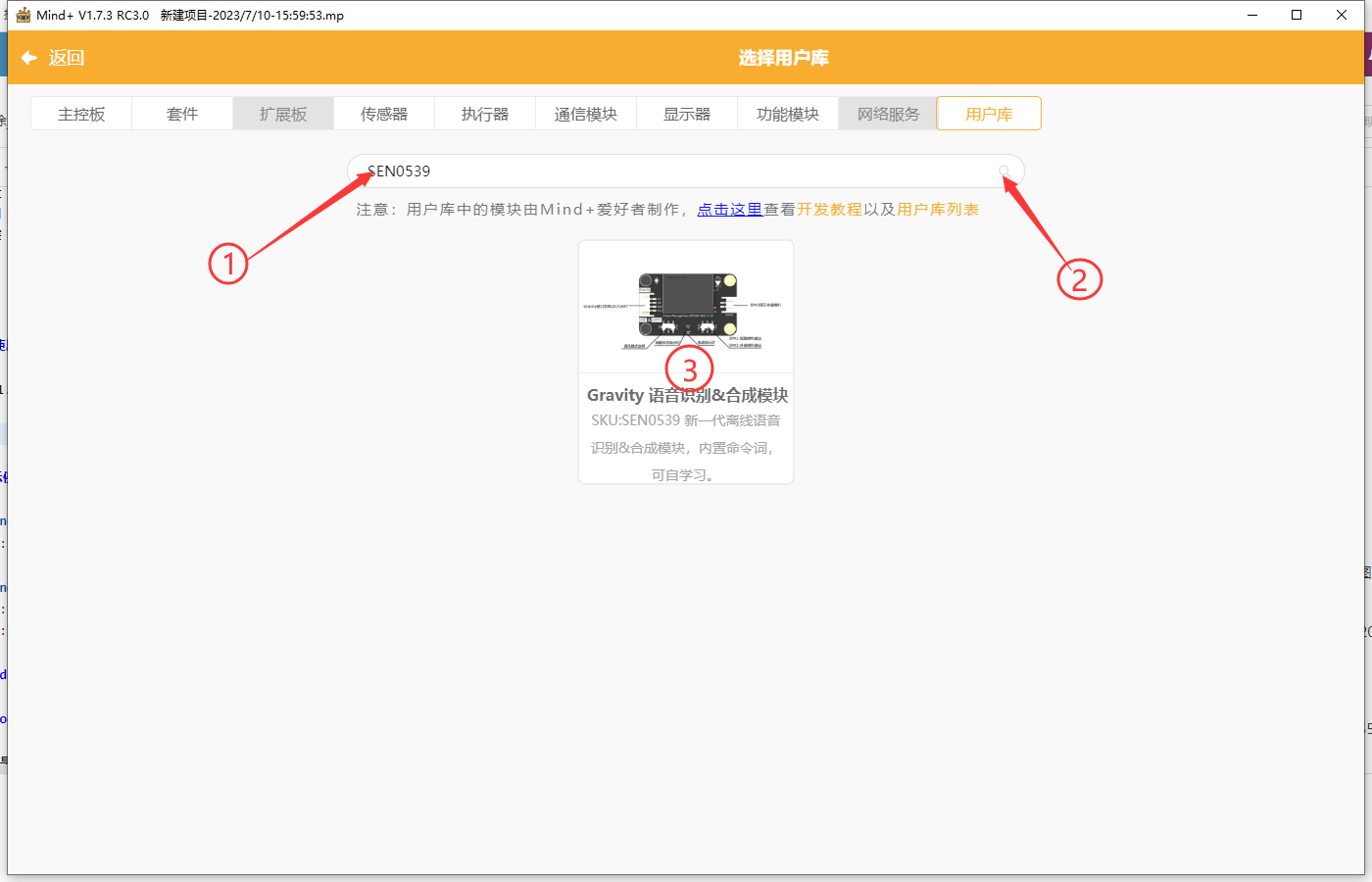Select the 用户库 tab
Image resolution: width=1372 pixels, height=882 pixels.
tap(989, 114)
